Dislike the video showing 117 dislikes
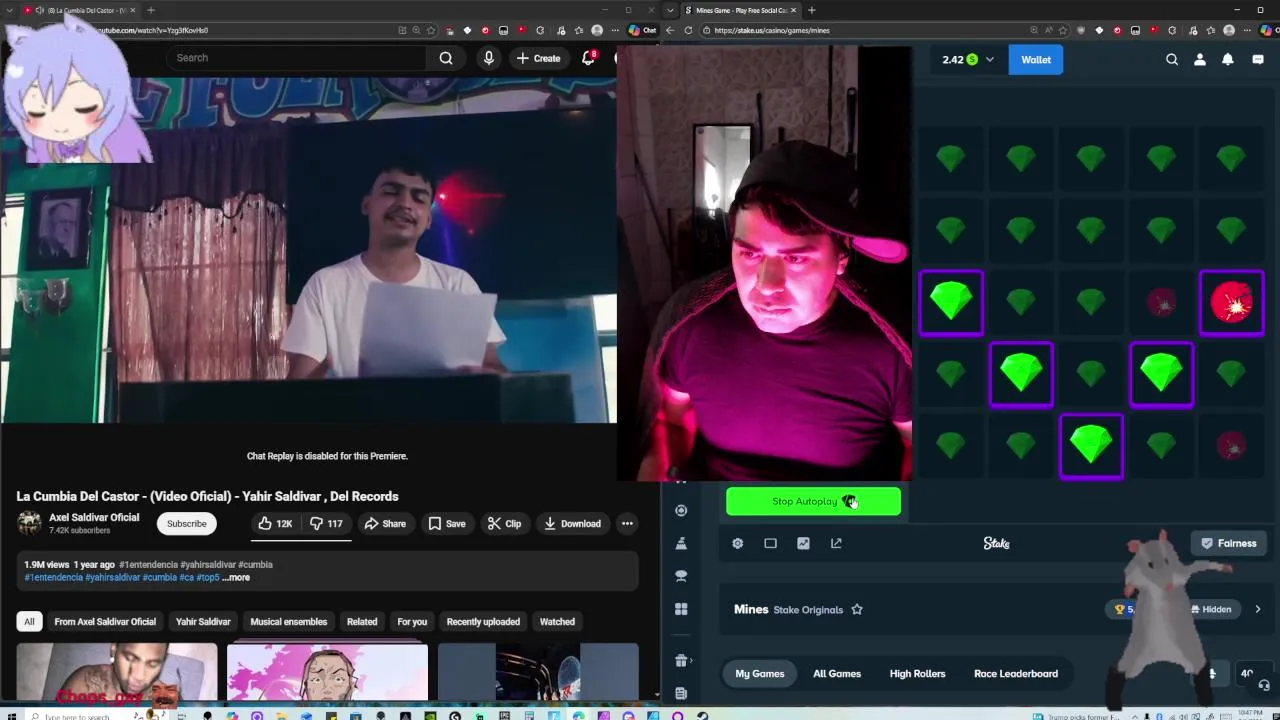 pos(327,524)
